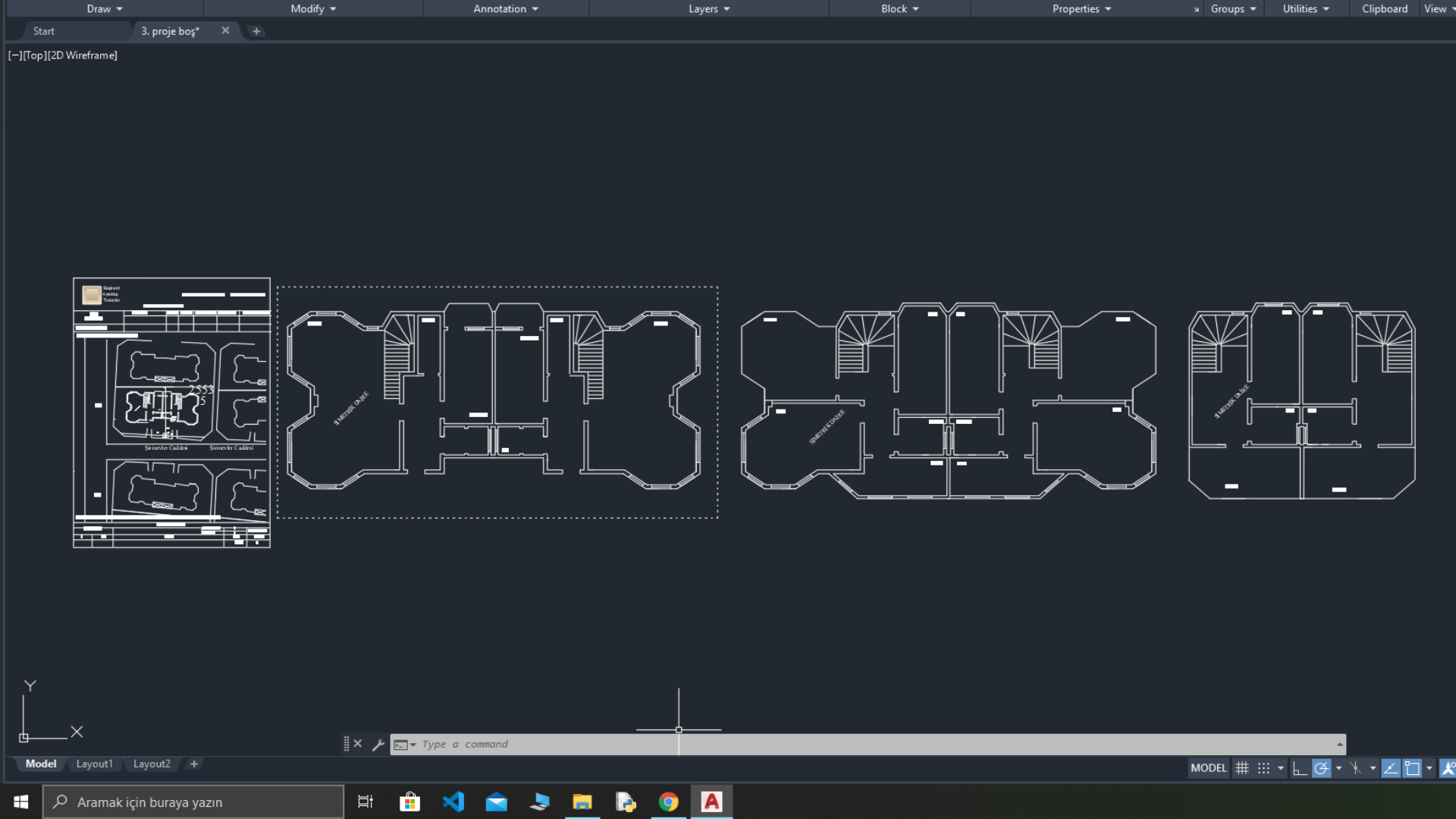Image resolution: width=1456 pixels, height=819 pixels.
Task: Add a new drawing tab
Action: pos(256,31)
